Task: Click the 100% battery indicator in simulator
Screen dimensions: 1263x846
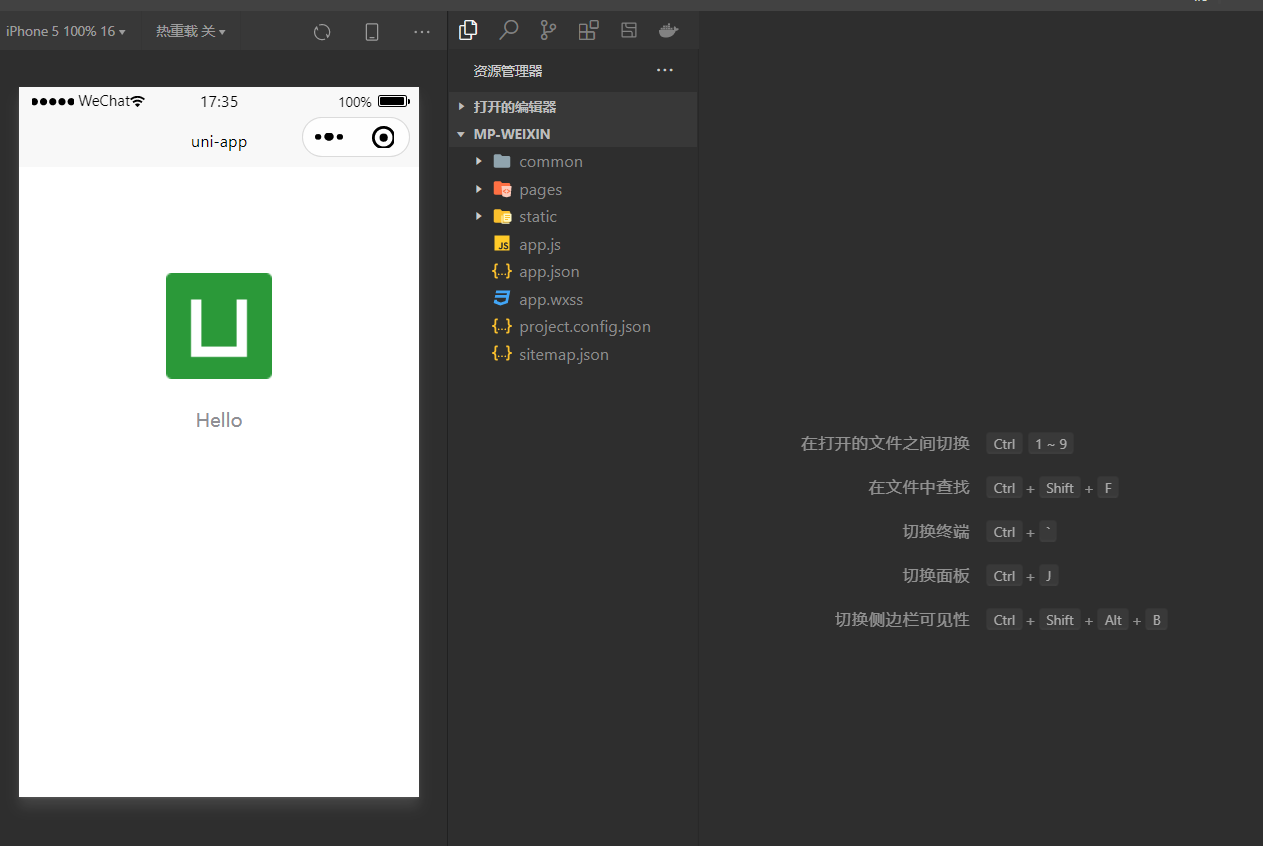Action: [374, 101]
